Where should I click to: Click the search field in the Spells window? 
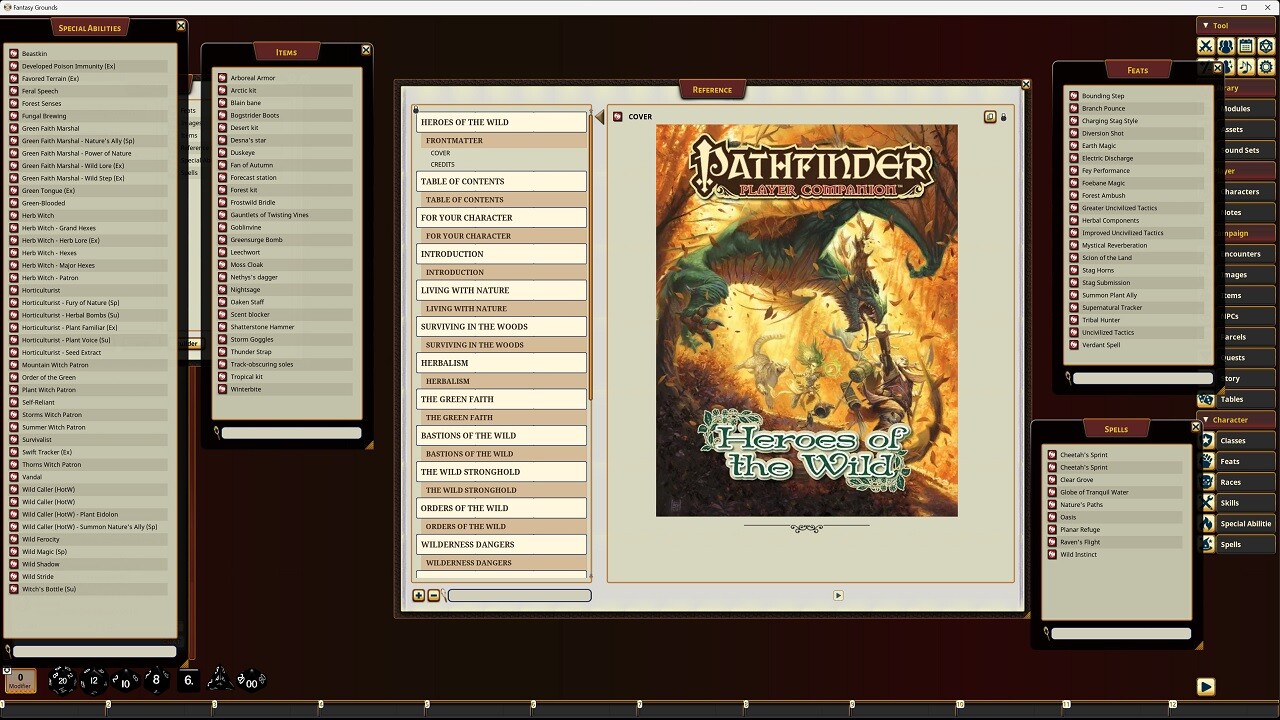click(1120, 632)
